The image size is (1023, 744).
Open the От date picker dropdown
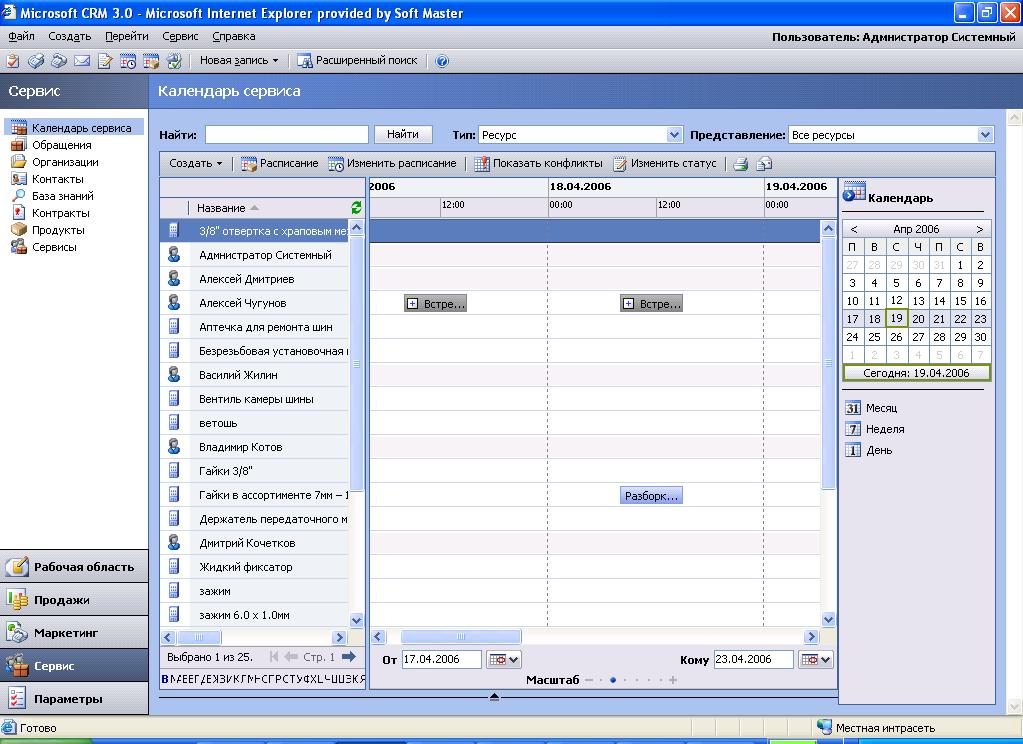(504, 659)
